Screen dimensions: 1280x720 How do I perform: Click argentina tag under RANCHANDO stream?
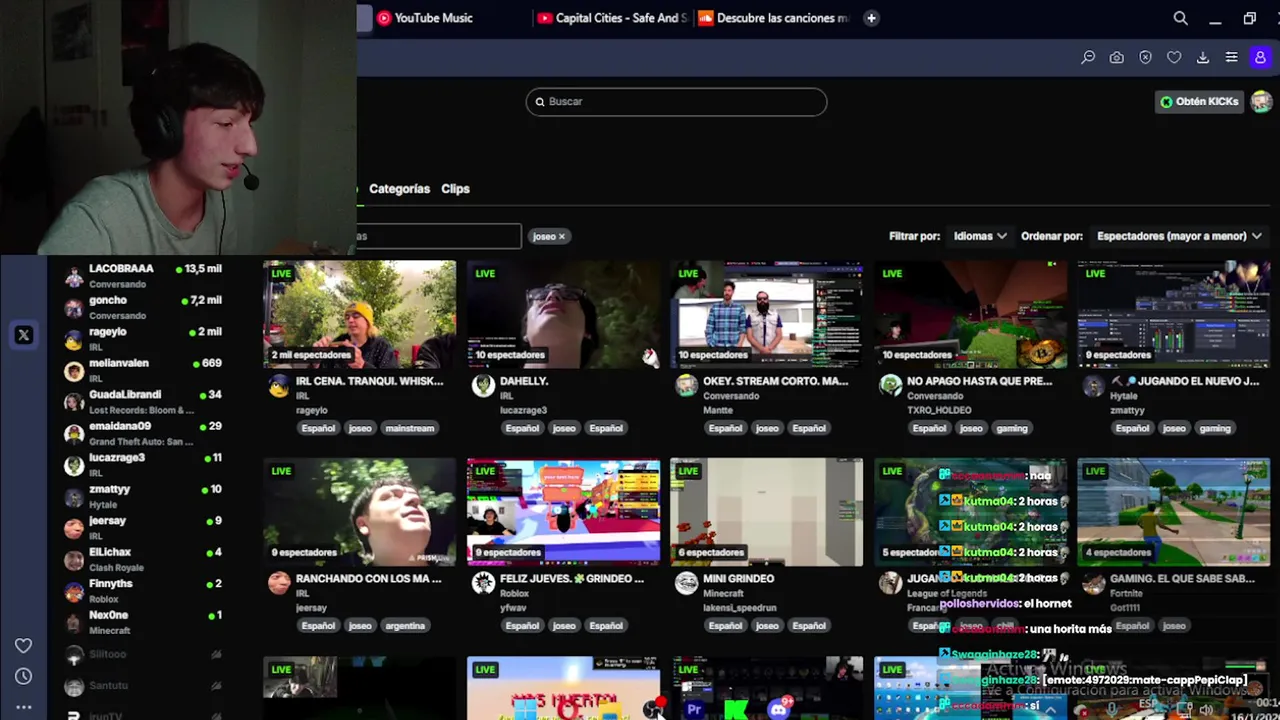[x=405, y=626]
